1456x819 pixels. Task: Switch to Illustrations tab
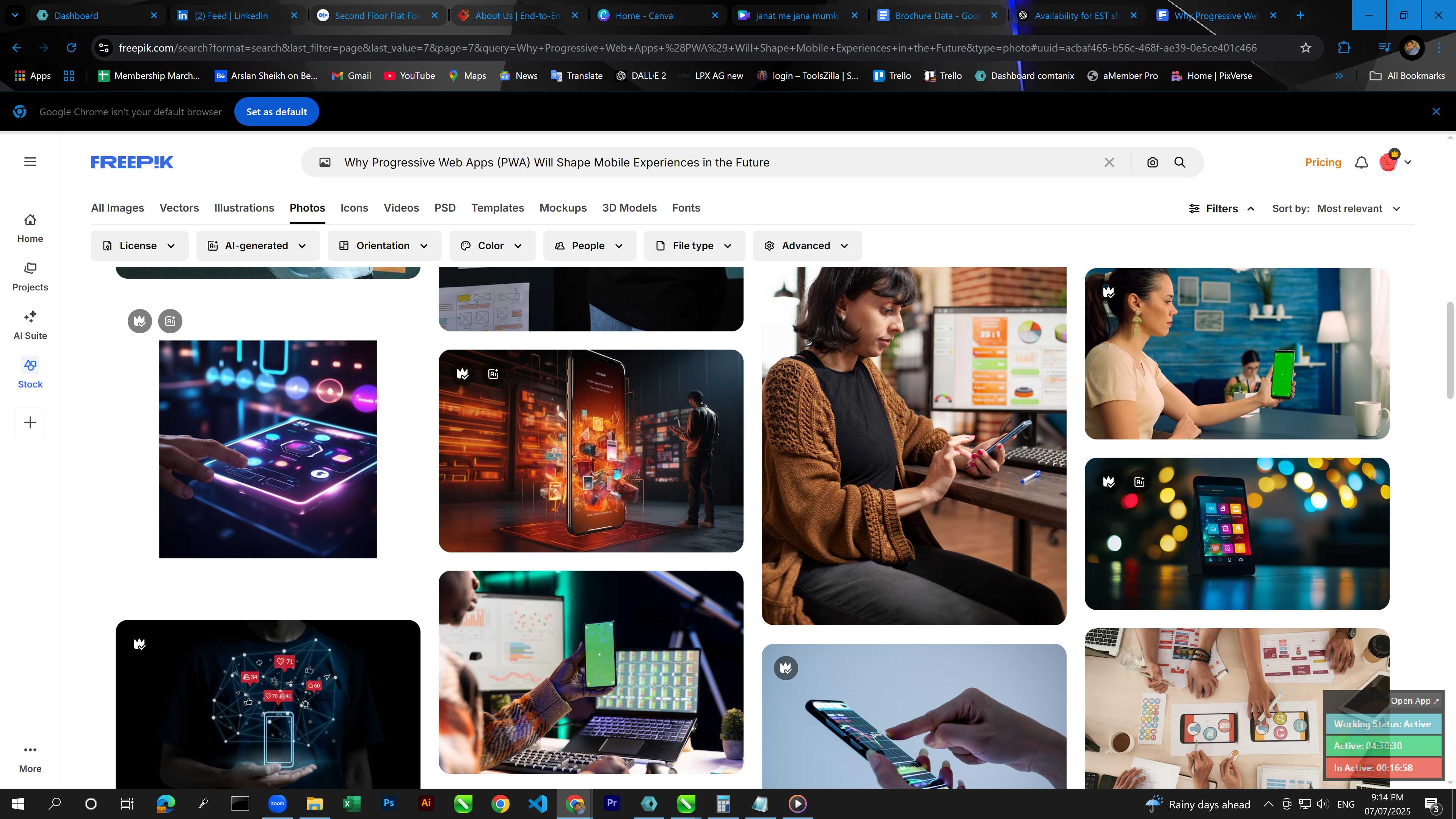click(244, 207)
